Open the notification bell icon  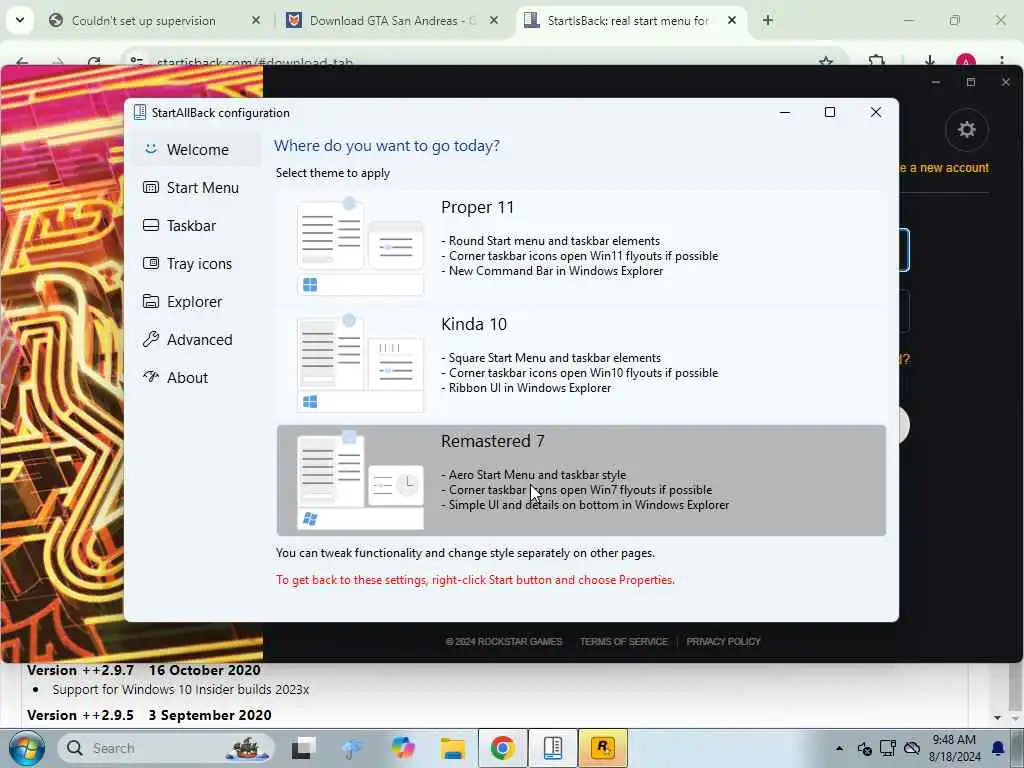pyautogui.click(x=998, y=748)
